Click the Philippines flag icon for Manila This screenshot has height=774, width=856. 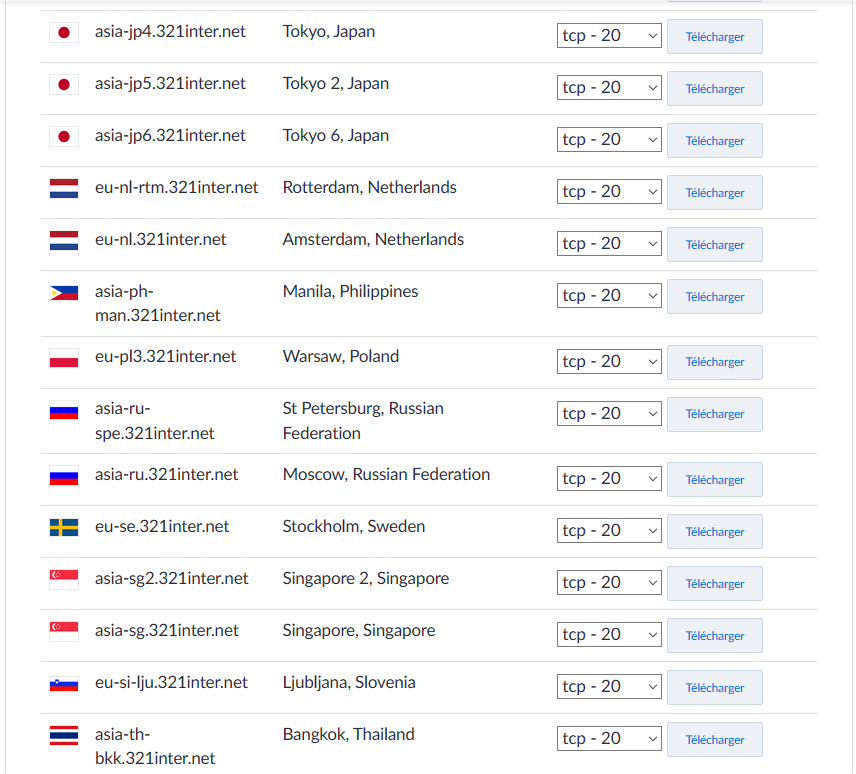tap(64, 293)
